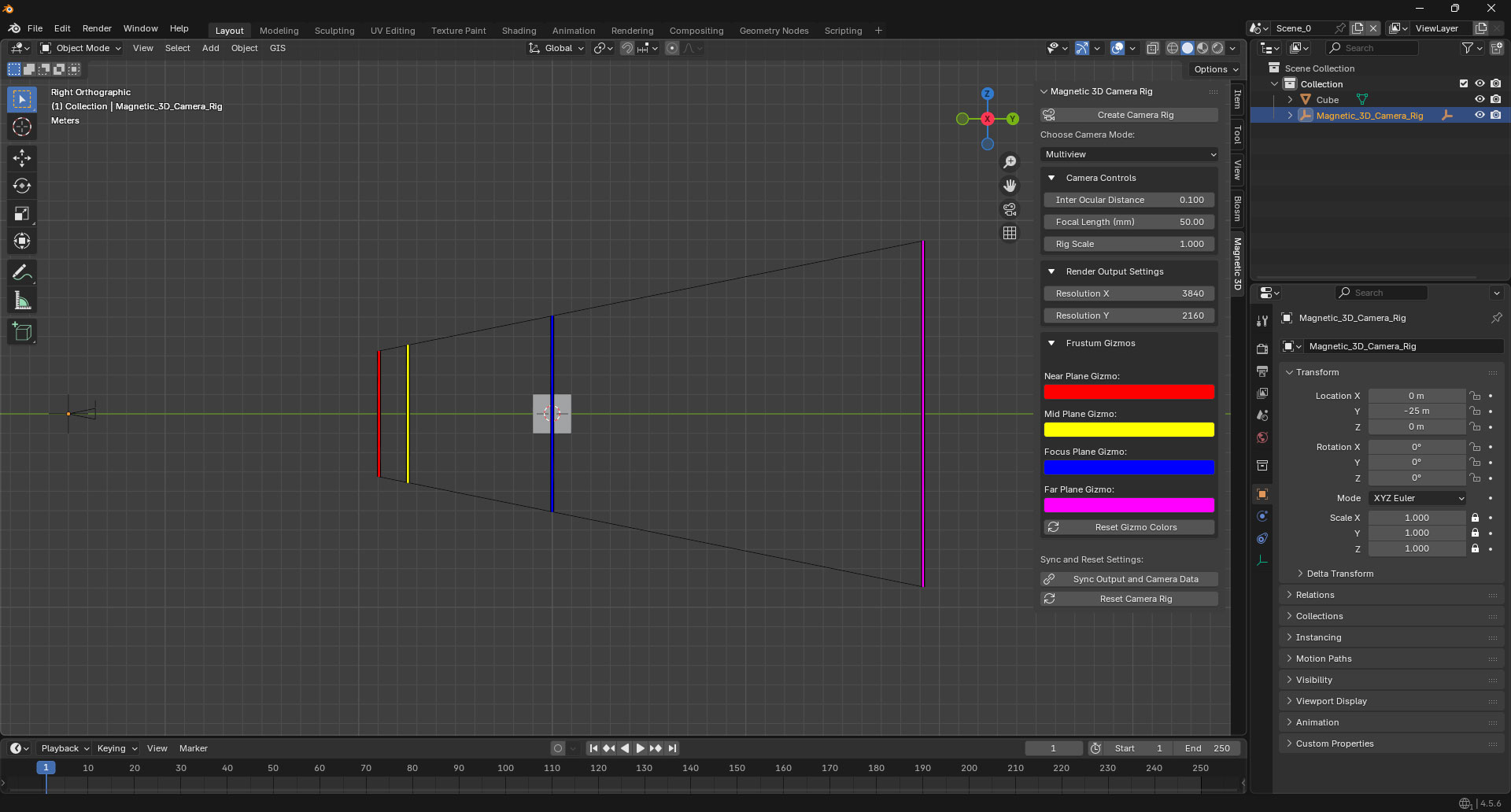
Task: Disable Cube in renders
Action: coord(1495,99)
